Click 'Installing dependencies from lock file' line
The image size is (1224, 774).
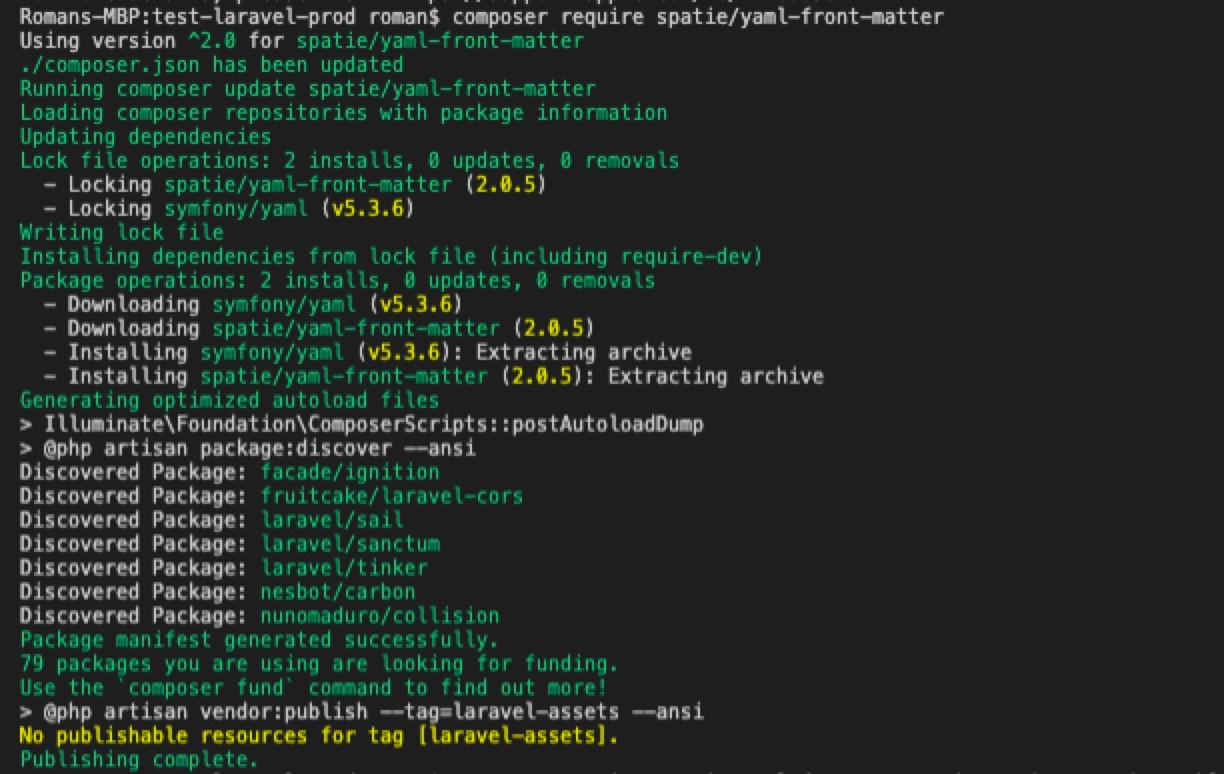[392, 257]
